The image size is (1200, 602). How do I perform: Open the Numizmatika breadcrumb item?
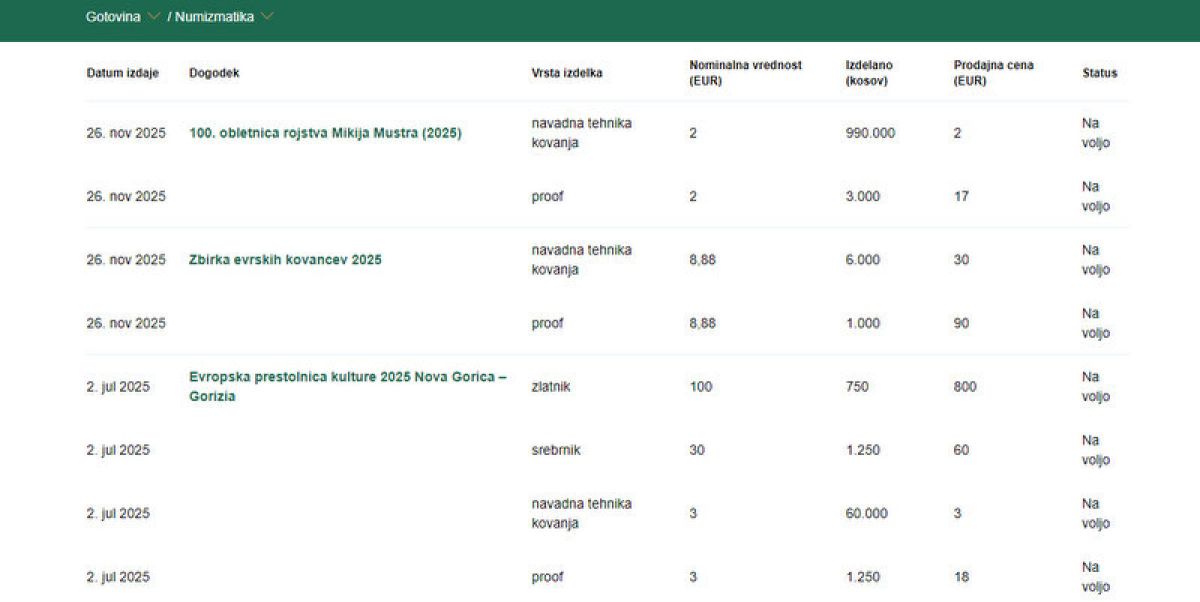pos(214,17)
